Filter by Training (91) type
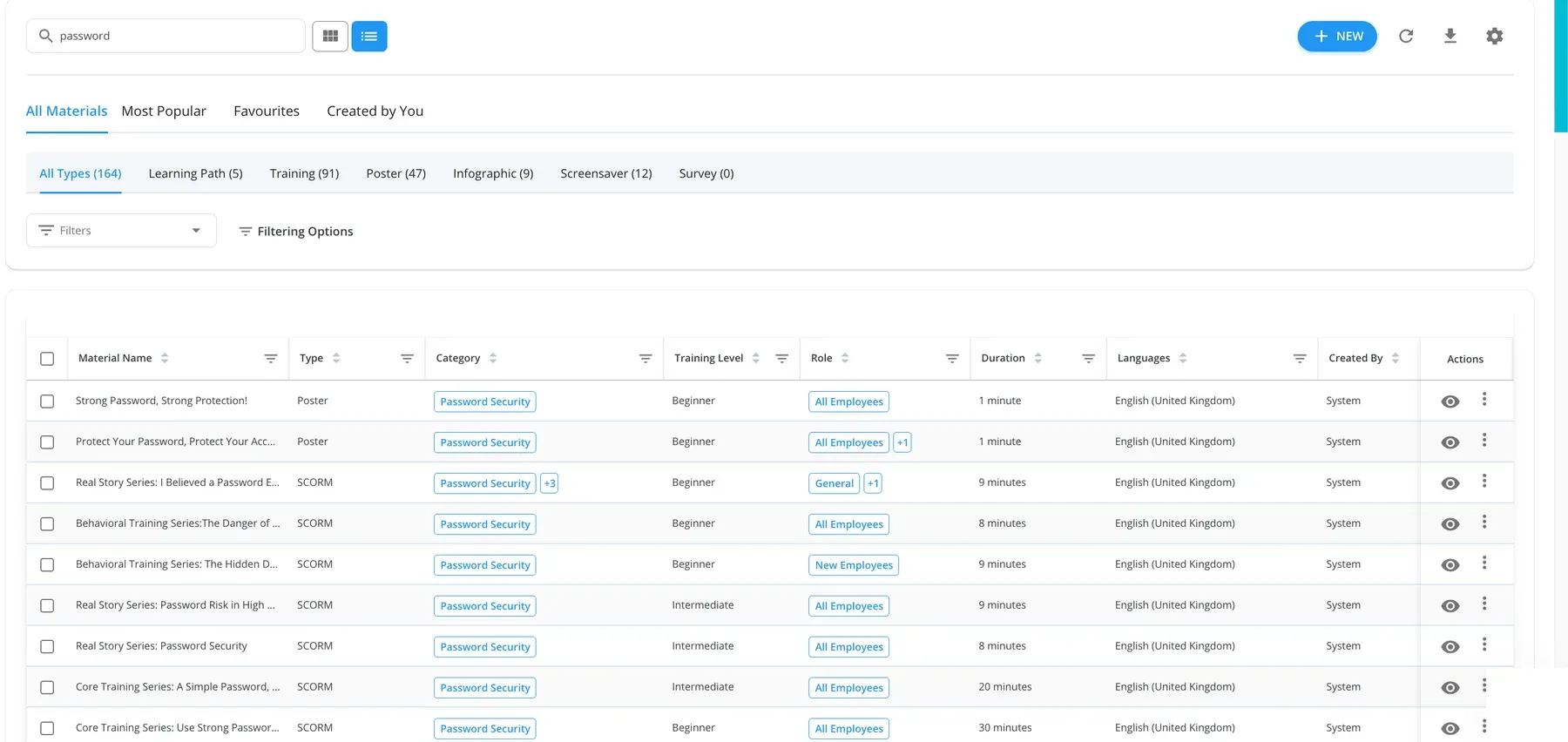Image resolution: width=1568 pixels, height=742 pixels. tap(304, 173)
